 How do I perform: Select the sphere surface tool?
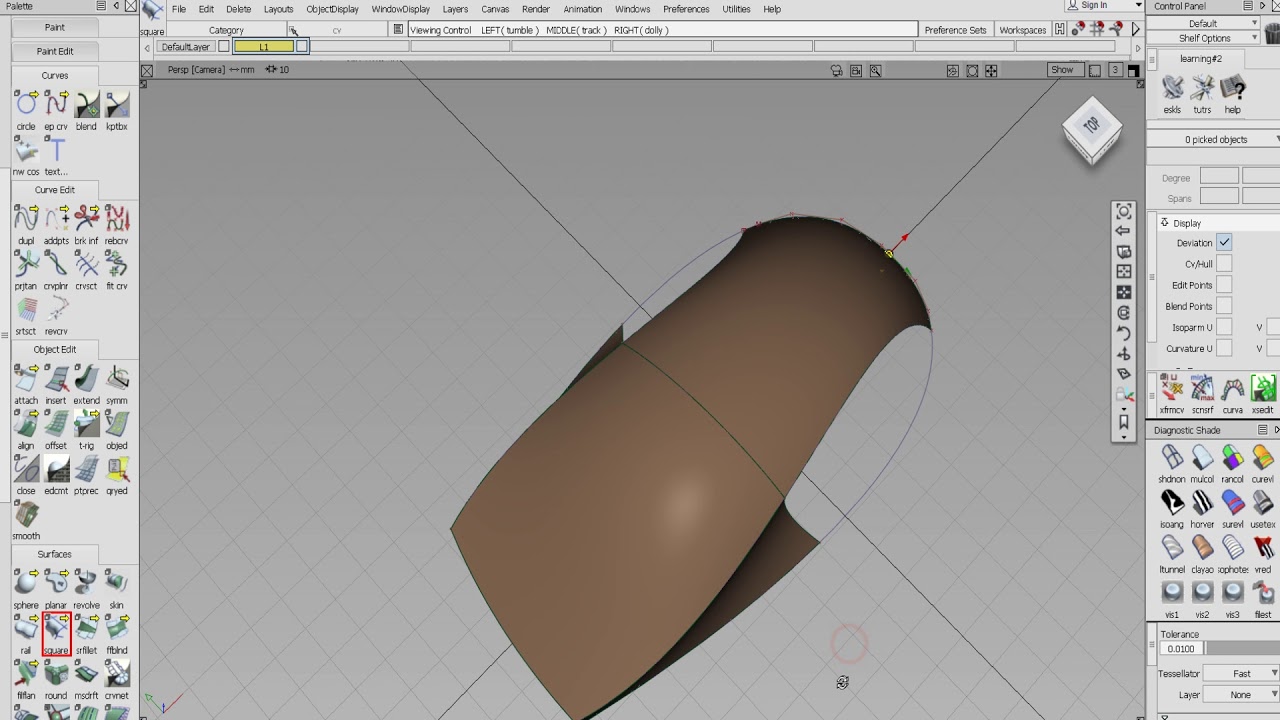26,583
